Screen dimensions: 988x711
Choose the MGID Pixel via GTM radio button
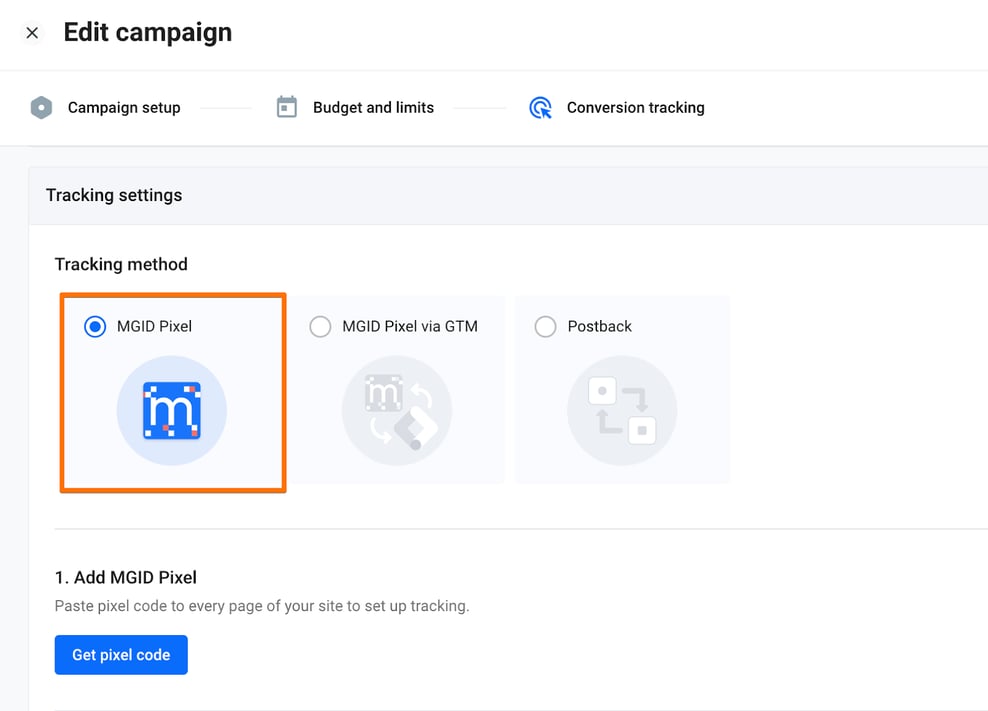pos(320,326)
